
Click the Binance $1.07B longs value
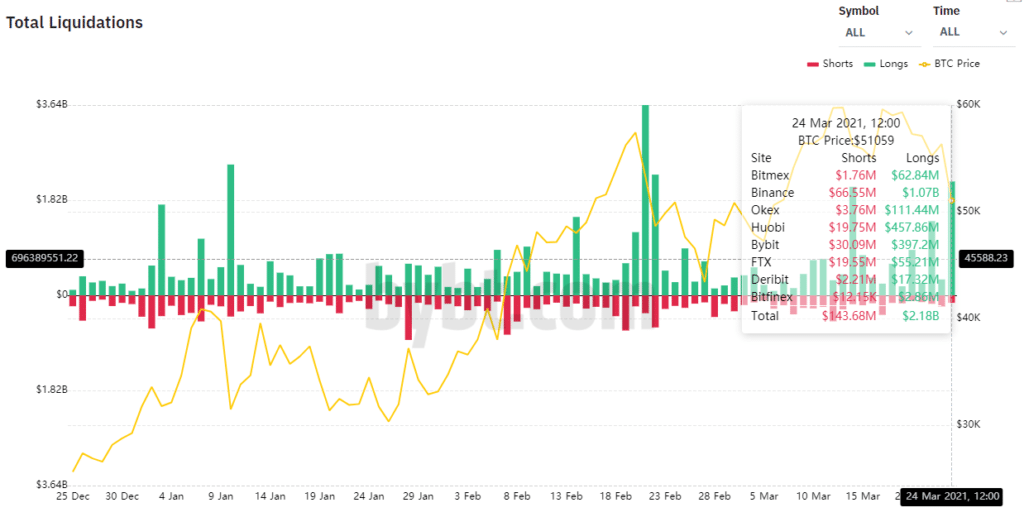click(x=918, y=193)
